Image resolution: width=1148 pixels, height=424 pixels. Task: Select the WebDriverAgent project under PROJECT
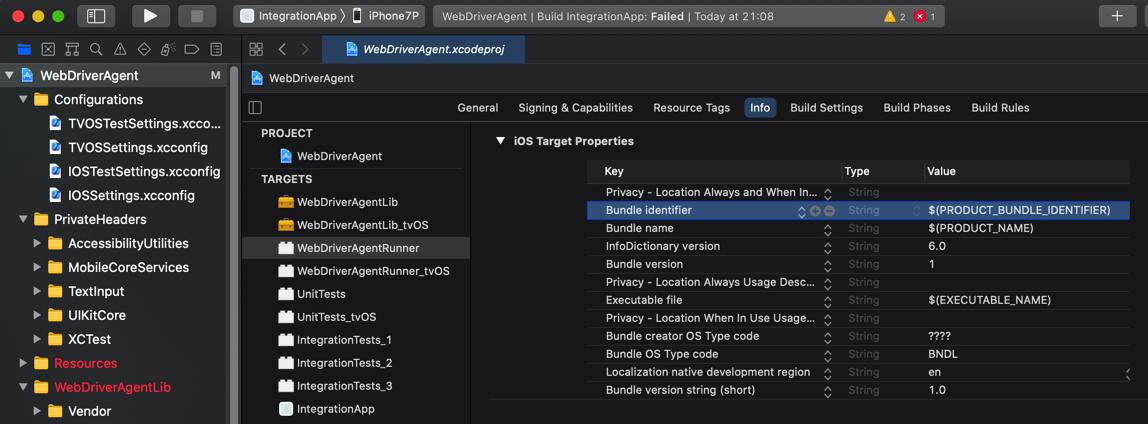(x=331, y=156)
